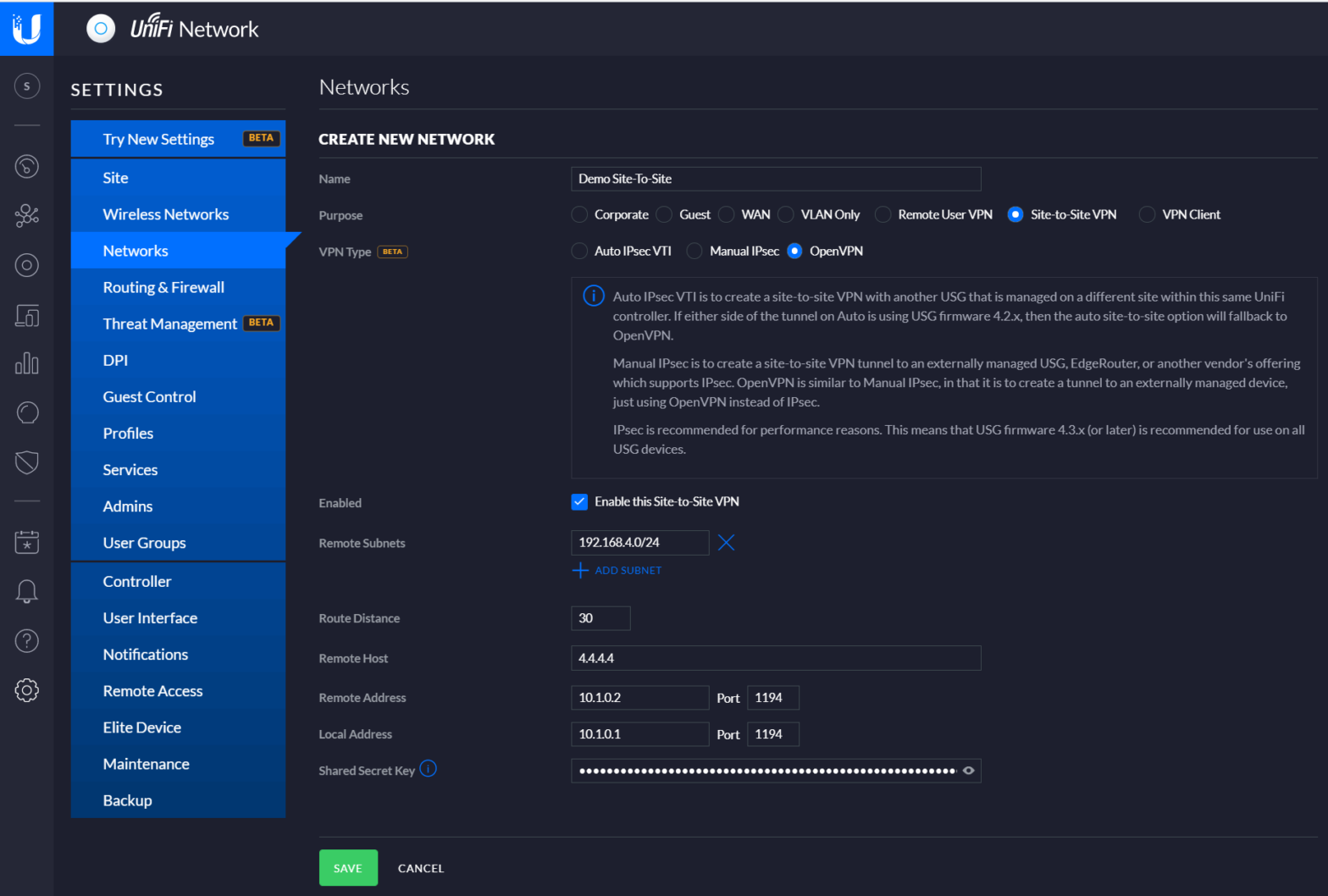
Task: Open Maintenance settings section
Action: click(x=178, y=763)
